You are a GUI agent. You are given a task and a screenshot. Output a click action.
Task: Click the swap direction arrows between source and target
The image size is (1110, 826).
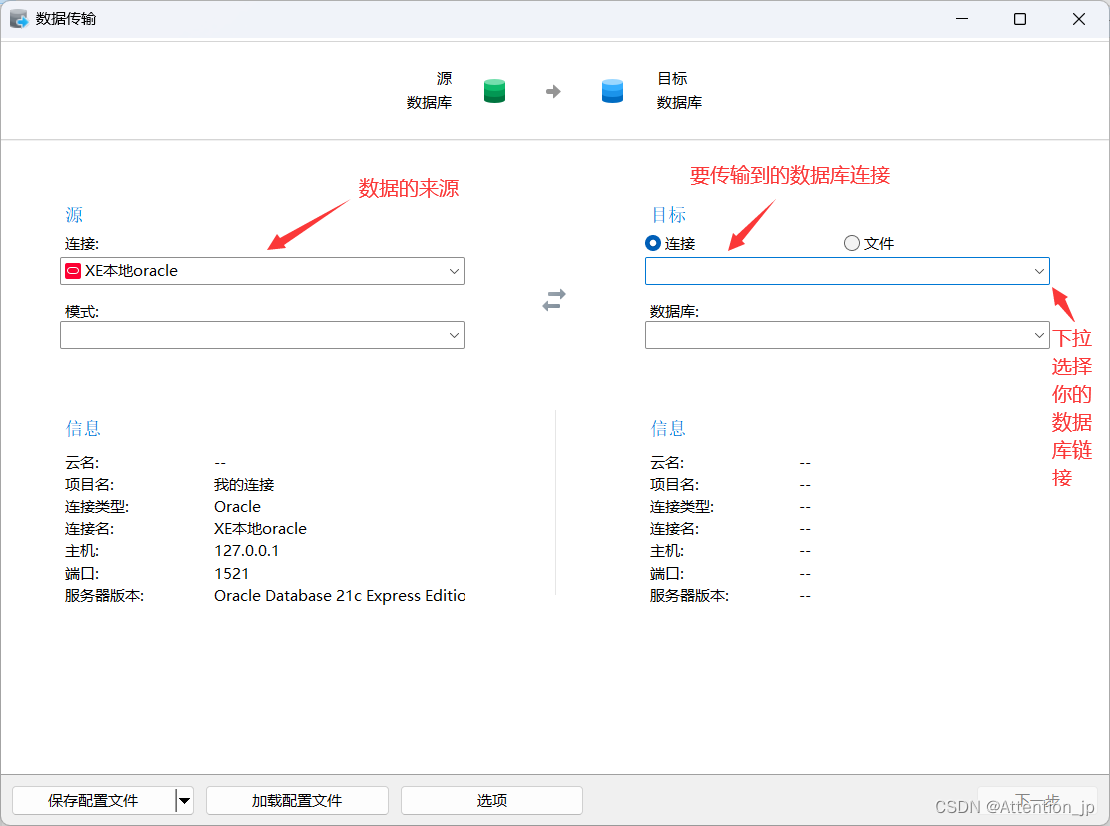(x=553, y=301)
